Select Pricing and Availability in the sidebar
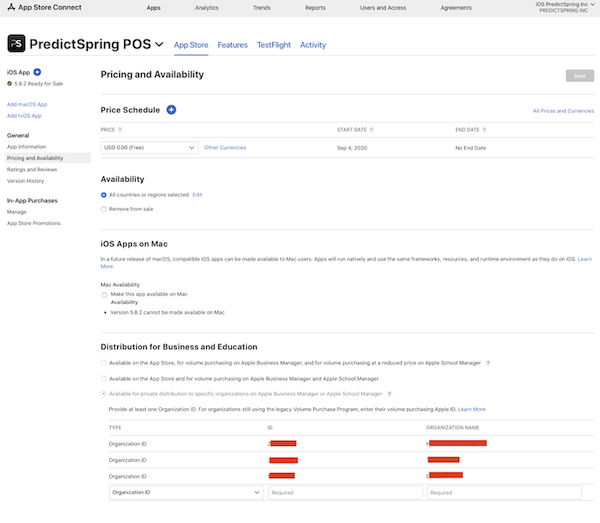Viewport: 600px width, 523px height. [x=48, y=158]
